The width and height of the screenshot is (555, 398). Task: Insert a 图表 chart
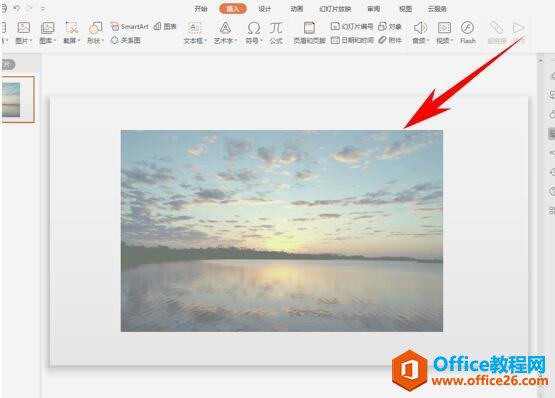165,26
